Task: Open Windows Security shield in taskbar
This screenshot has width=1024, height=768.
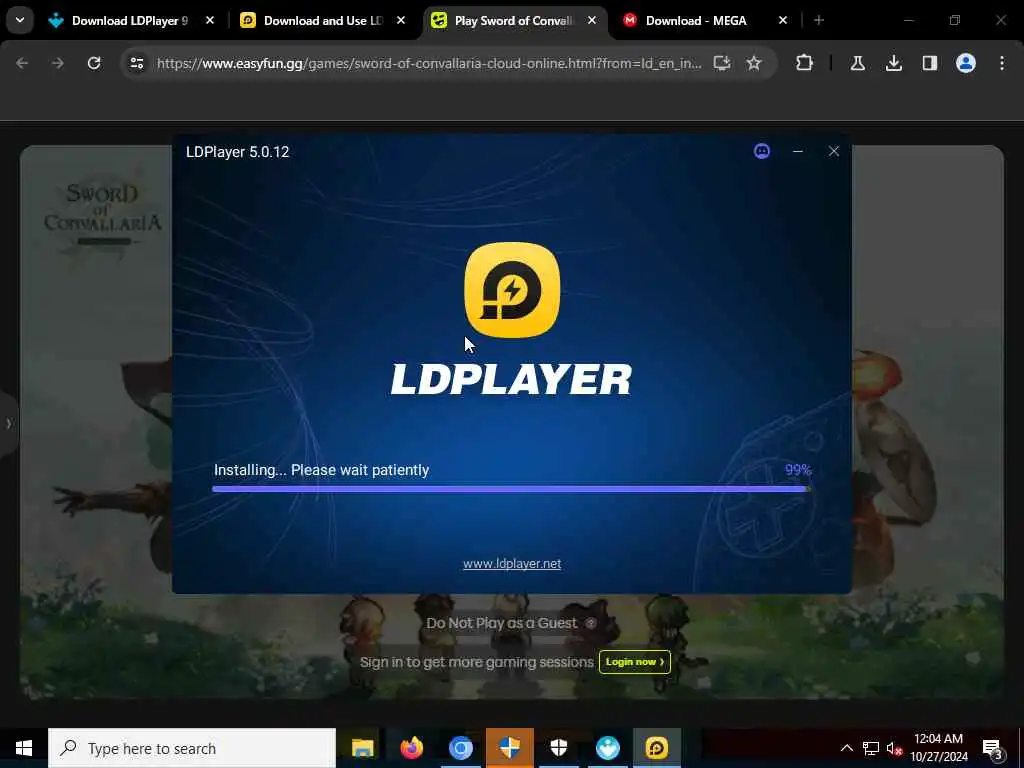Action: point(558,748)
